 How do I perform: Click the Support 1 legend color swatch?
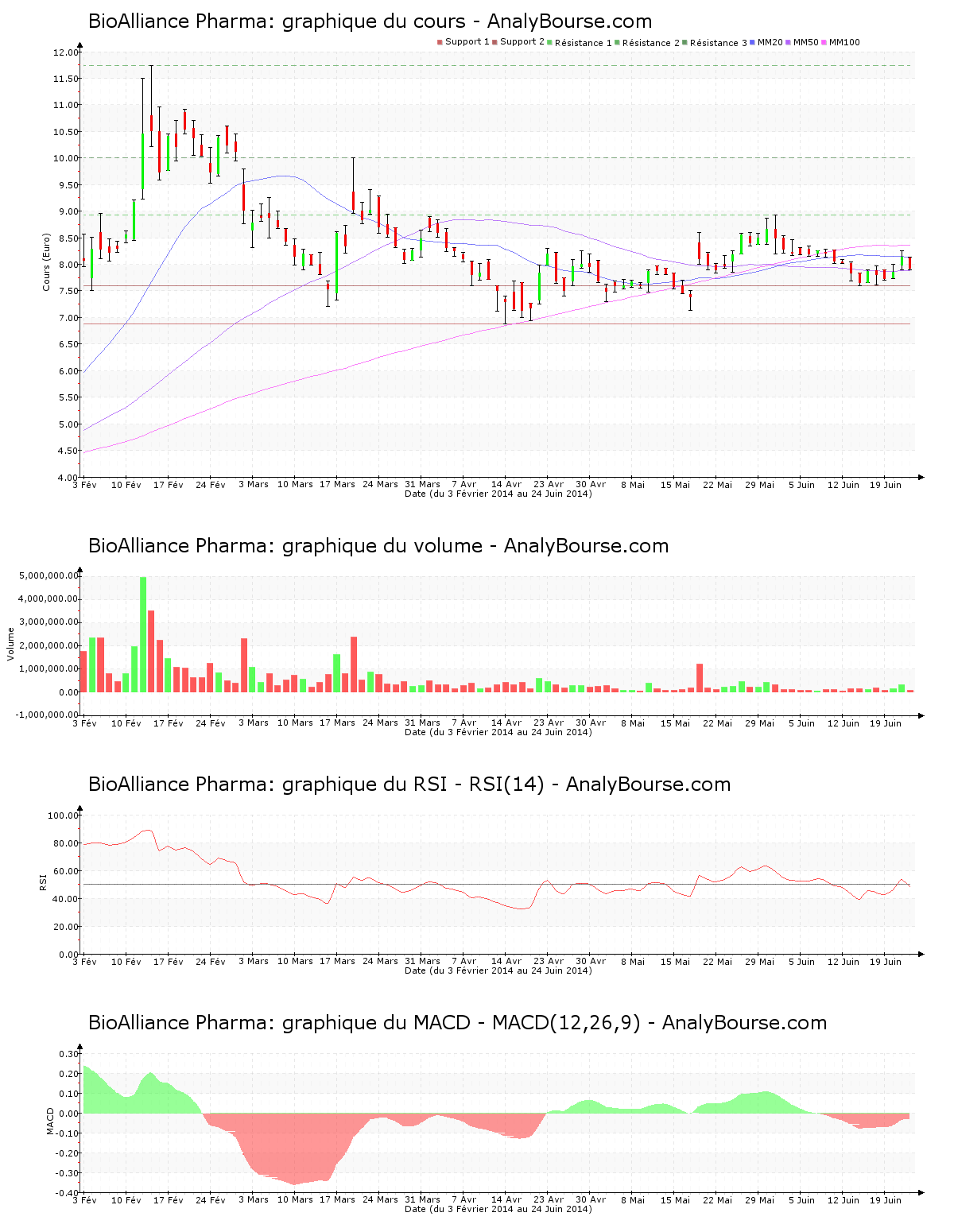point(440,42)
